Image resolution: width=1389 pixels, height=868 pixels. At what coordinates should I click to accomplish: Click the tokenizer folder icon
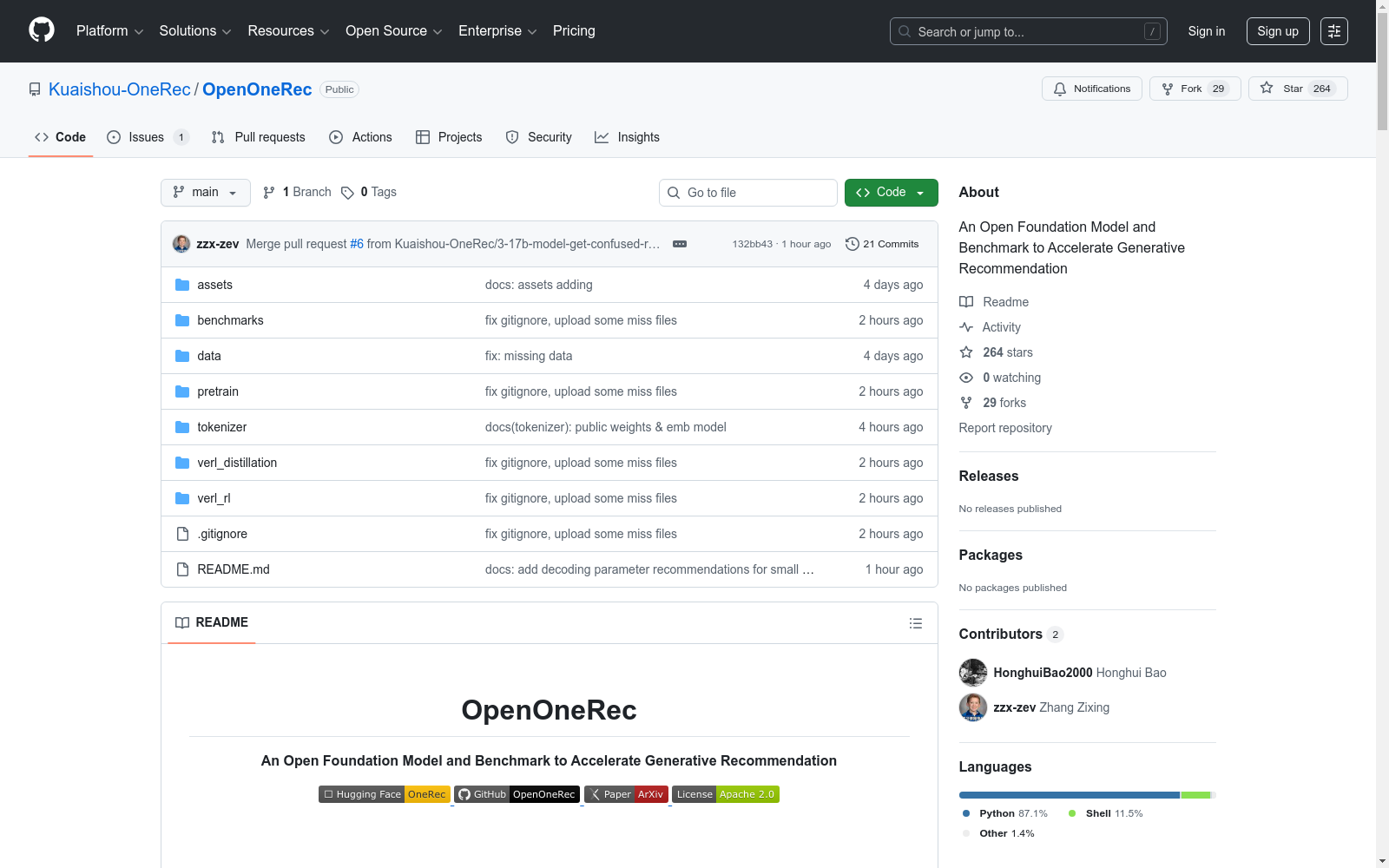tap(182, 427)
